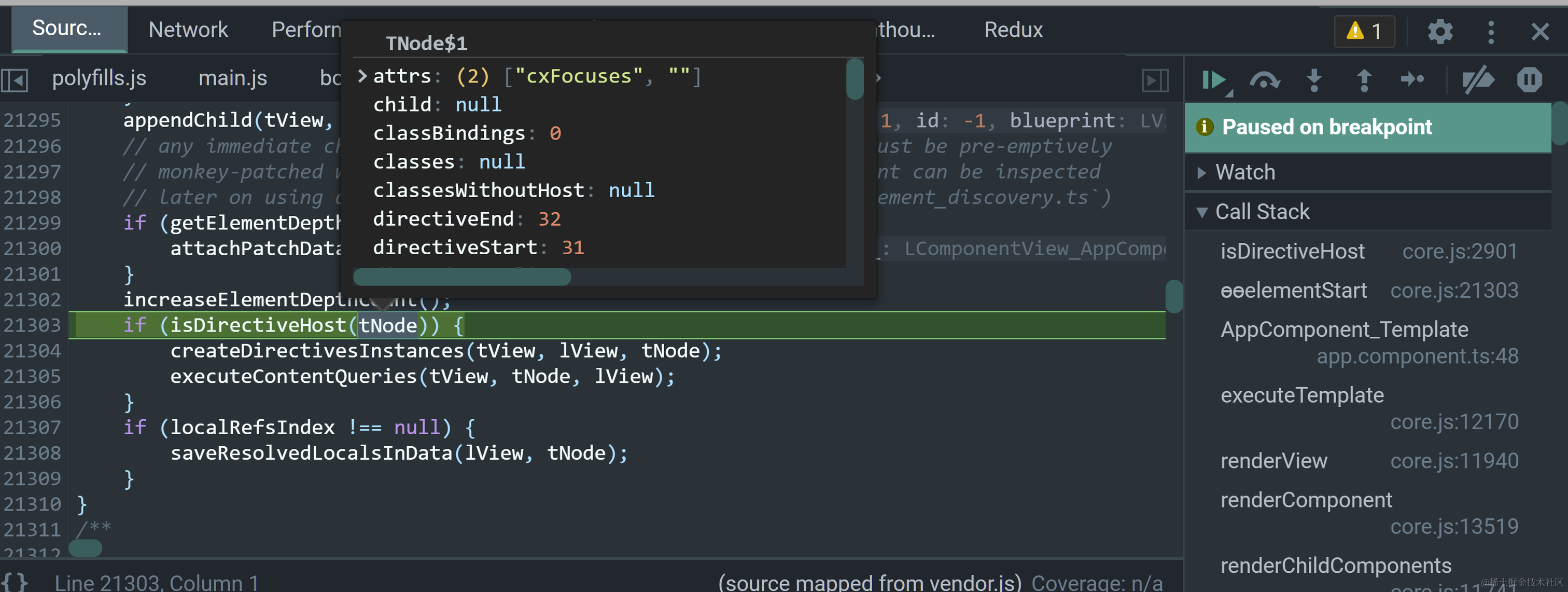
Task: Click the tooltip horizontal scrollbar thumb
Action: point(462,278)
